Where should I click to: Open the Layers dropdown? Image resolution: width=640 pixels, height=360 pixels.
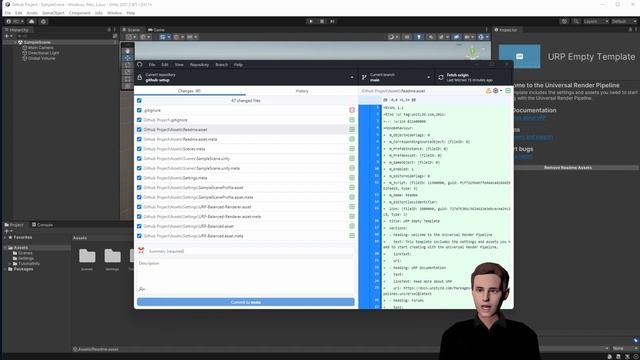coord(596,21)
